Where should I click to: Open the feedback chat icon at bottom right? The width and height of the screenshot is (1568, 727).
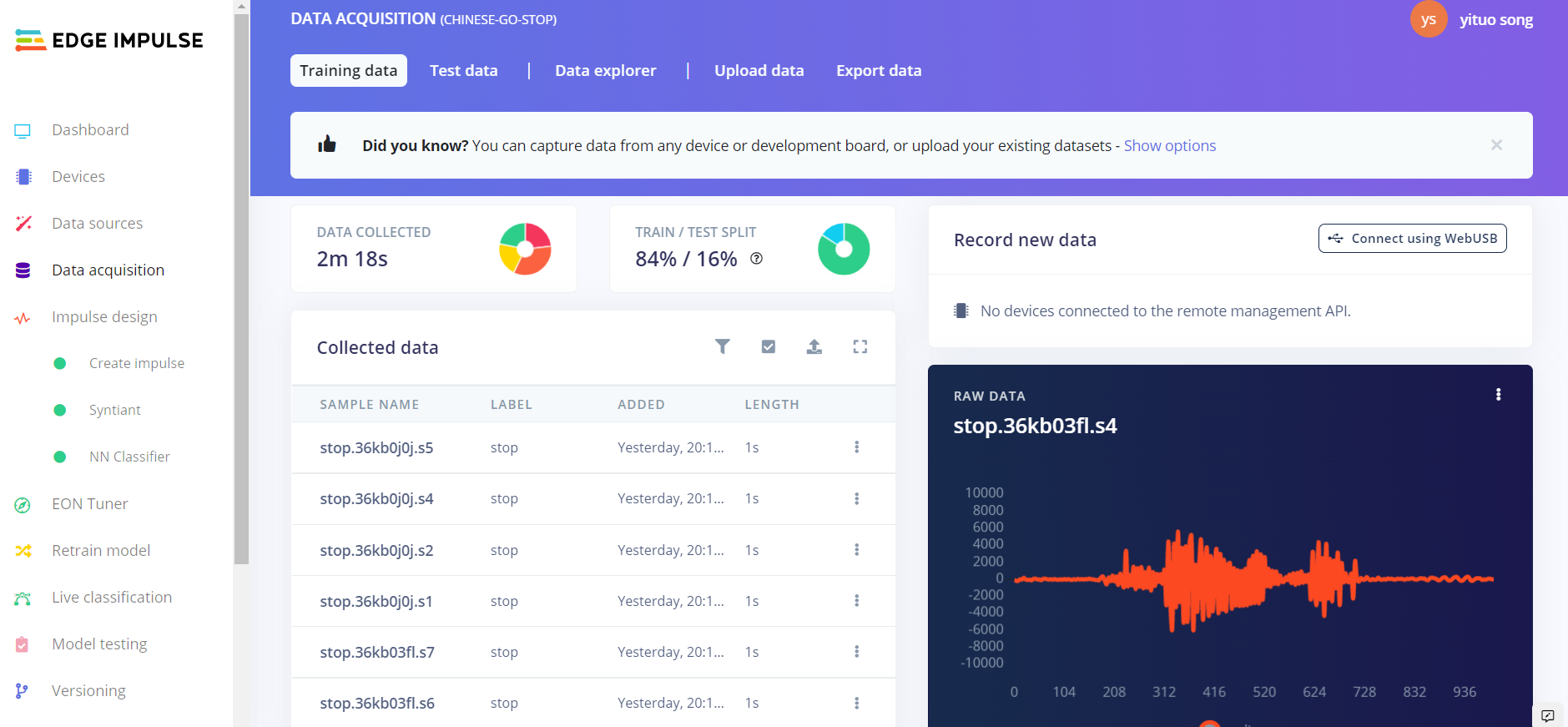[1548, 715]
